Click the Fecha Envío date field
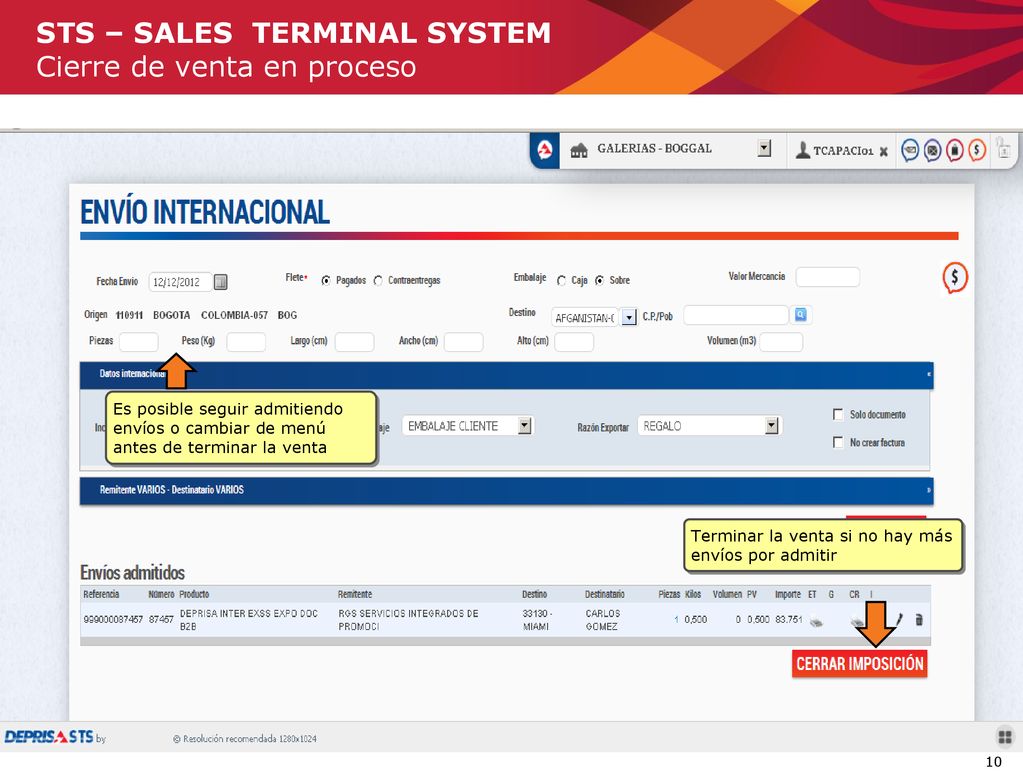Image resolution: width=1023 pixels, height=783 pixels. pyautogui.click(x=180, y=282)
